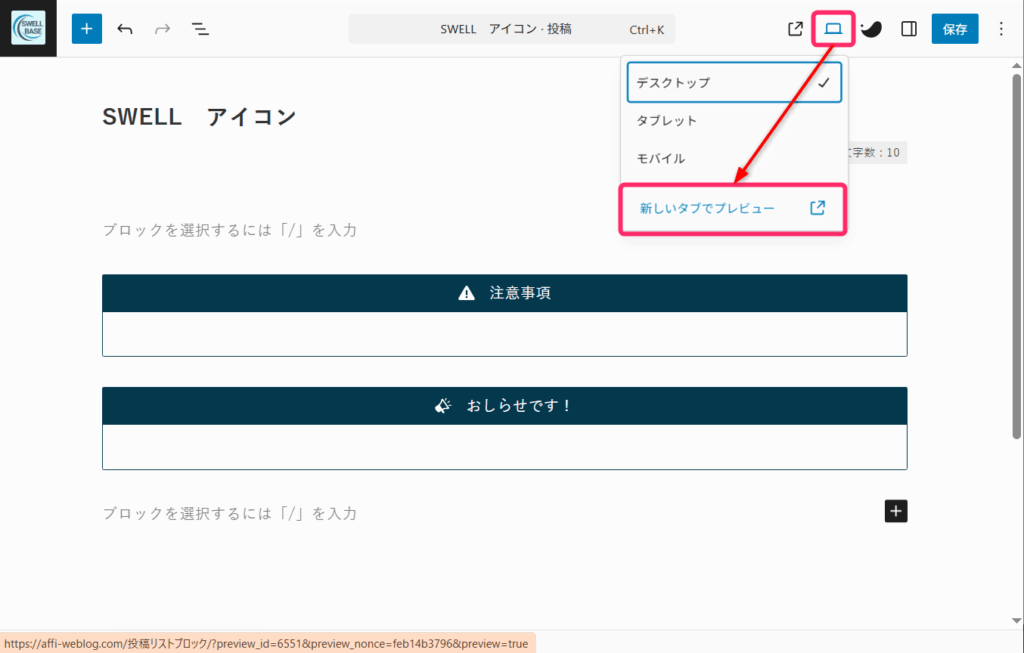Open the three-dot options menu
Image resolution: width=1024 pixels, height=653 pixels.
click(x=1001, y=29)
